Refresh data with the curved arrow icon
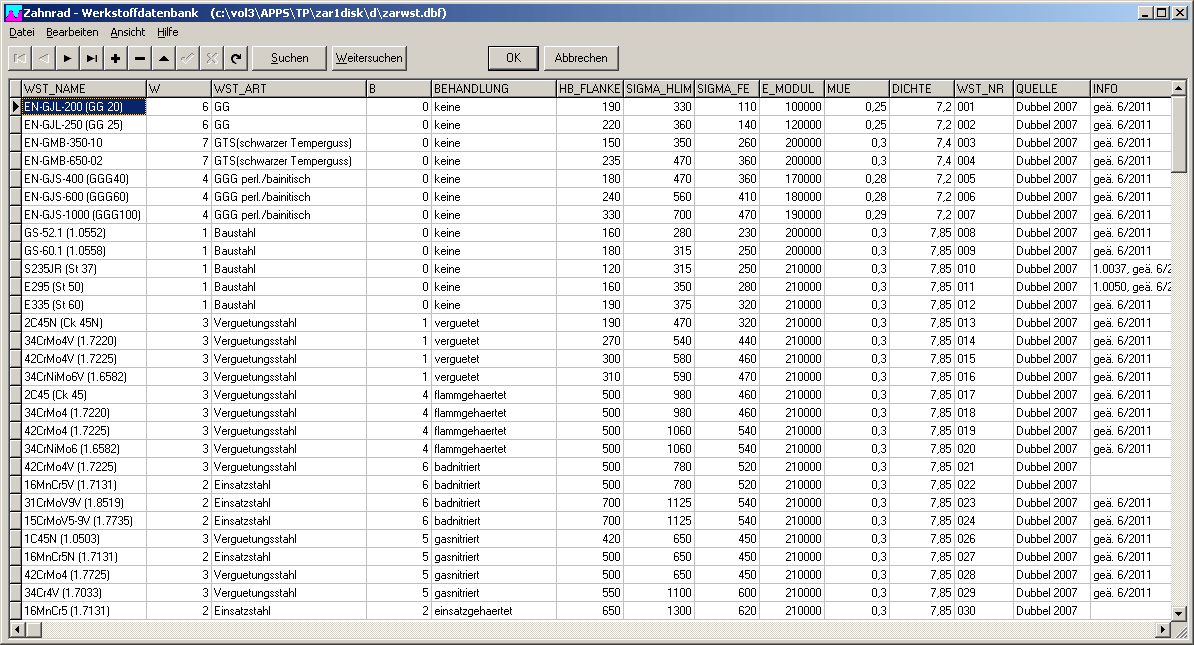1194x645 pixels. point(236,58)
